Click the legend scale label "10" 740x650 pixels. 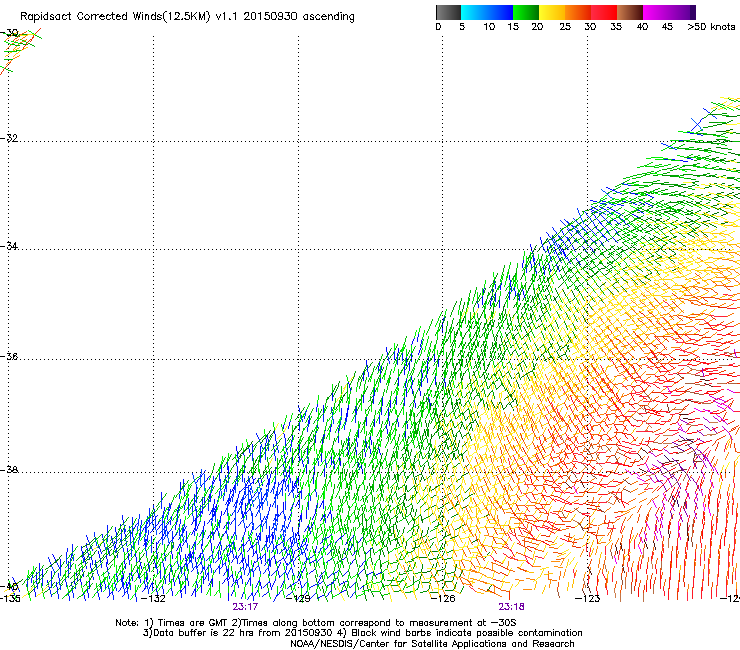[489, 27]
